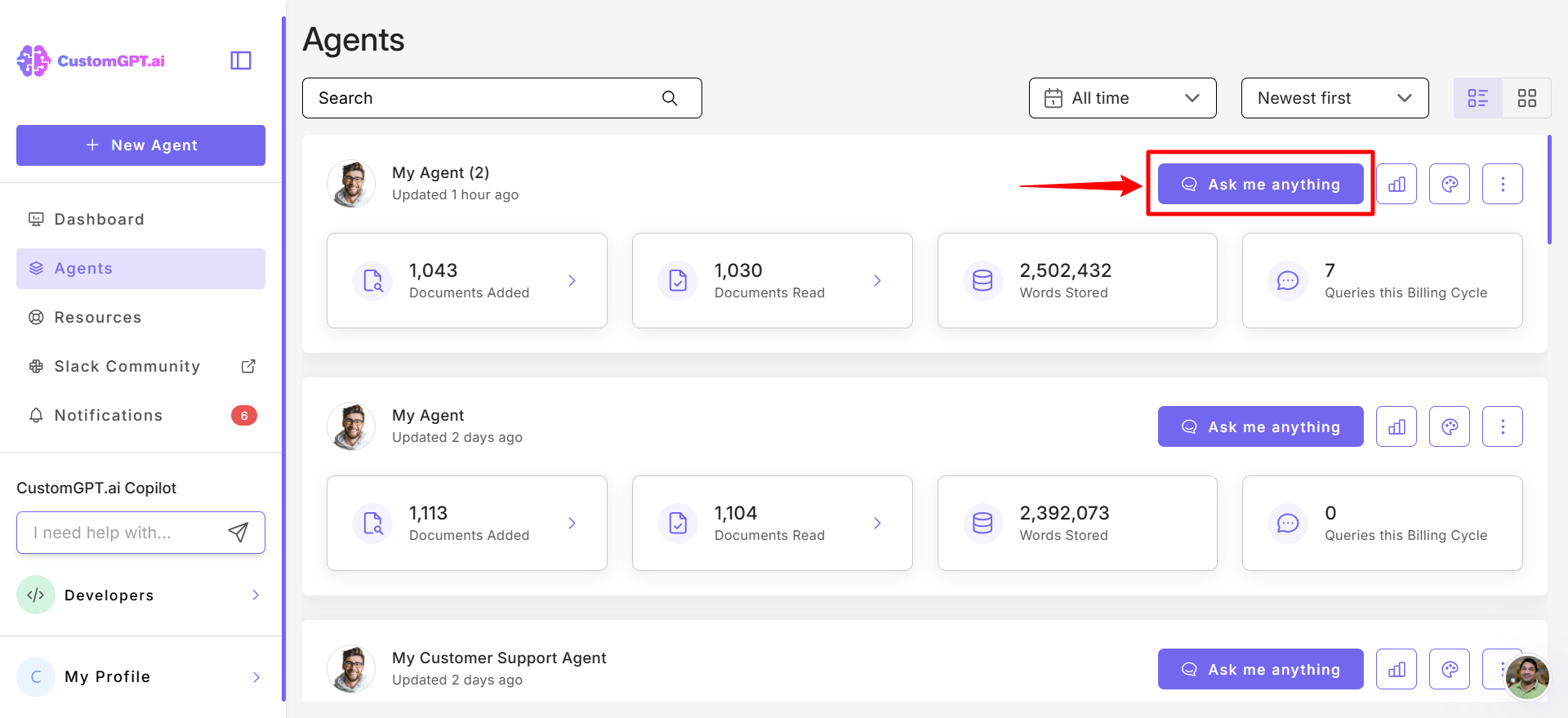Switch to list view

1478,98
